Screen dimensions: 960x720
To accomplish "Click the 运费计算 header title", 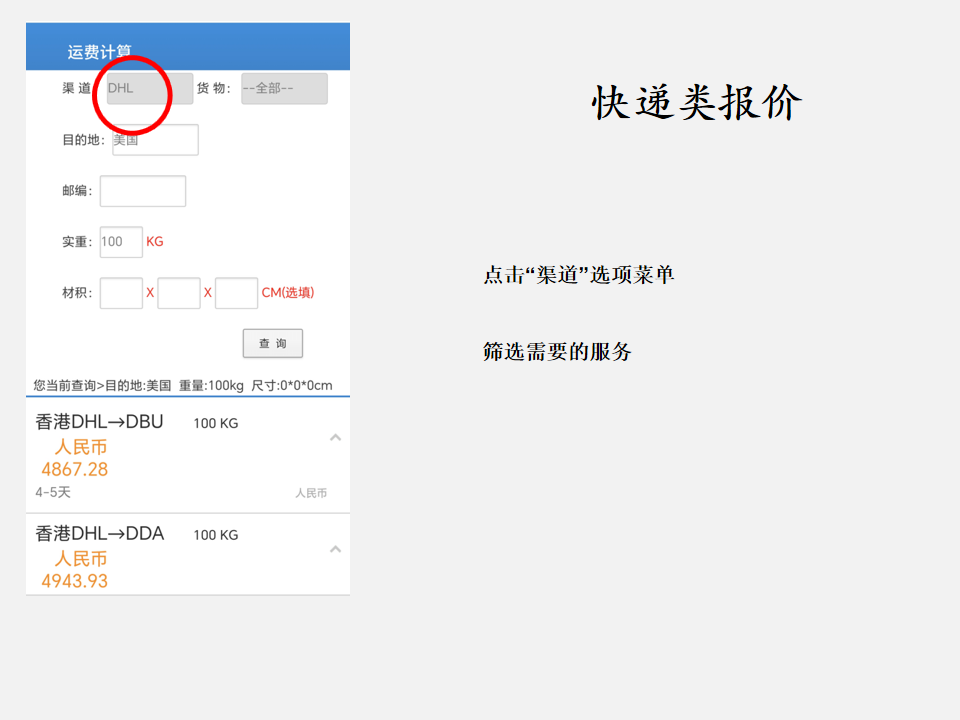I will [x=99, y=52].
